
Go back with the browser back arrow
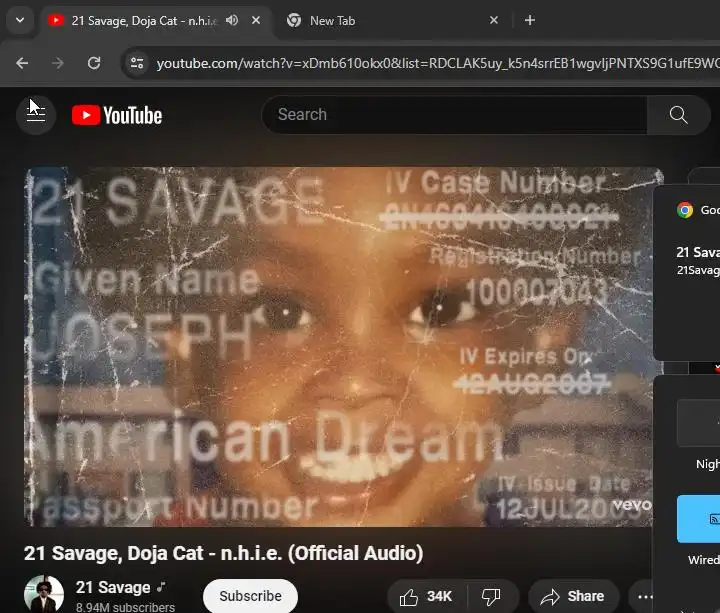coord(22,63)
